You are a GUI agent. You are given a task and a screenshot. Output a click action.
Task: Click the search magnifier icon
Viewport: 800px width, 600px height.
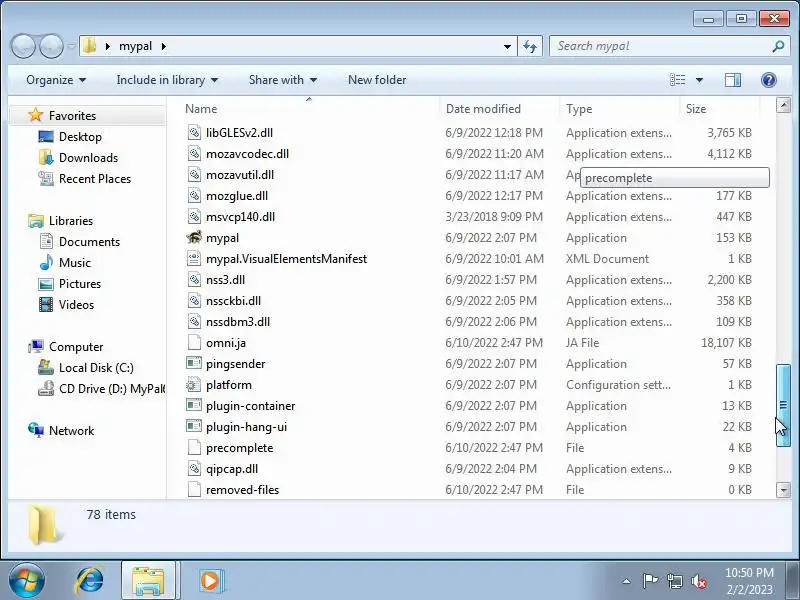778,46
